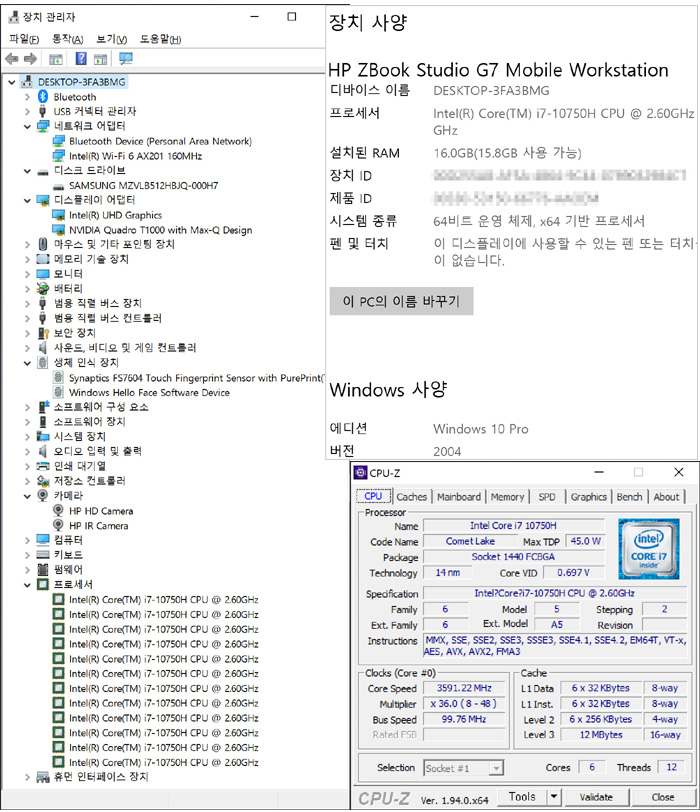Select the SAMSUNG MZVLB512HBJQ-000H7 disk icon

click(59, 186)
